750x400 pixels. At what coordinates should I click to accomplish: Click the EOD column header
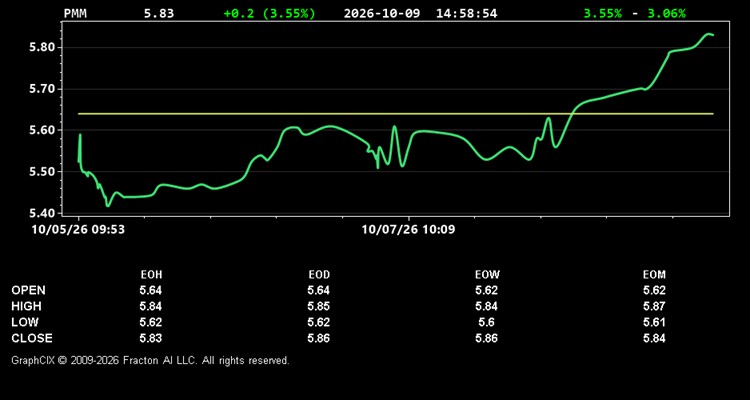[x=319, y=275]
